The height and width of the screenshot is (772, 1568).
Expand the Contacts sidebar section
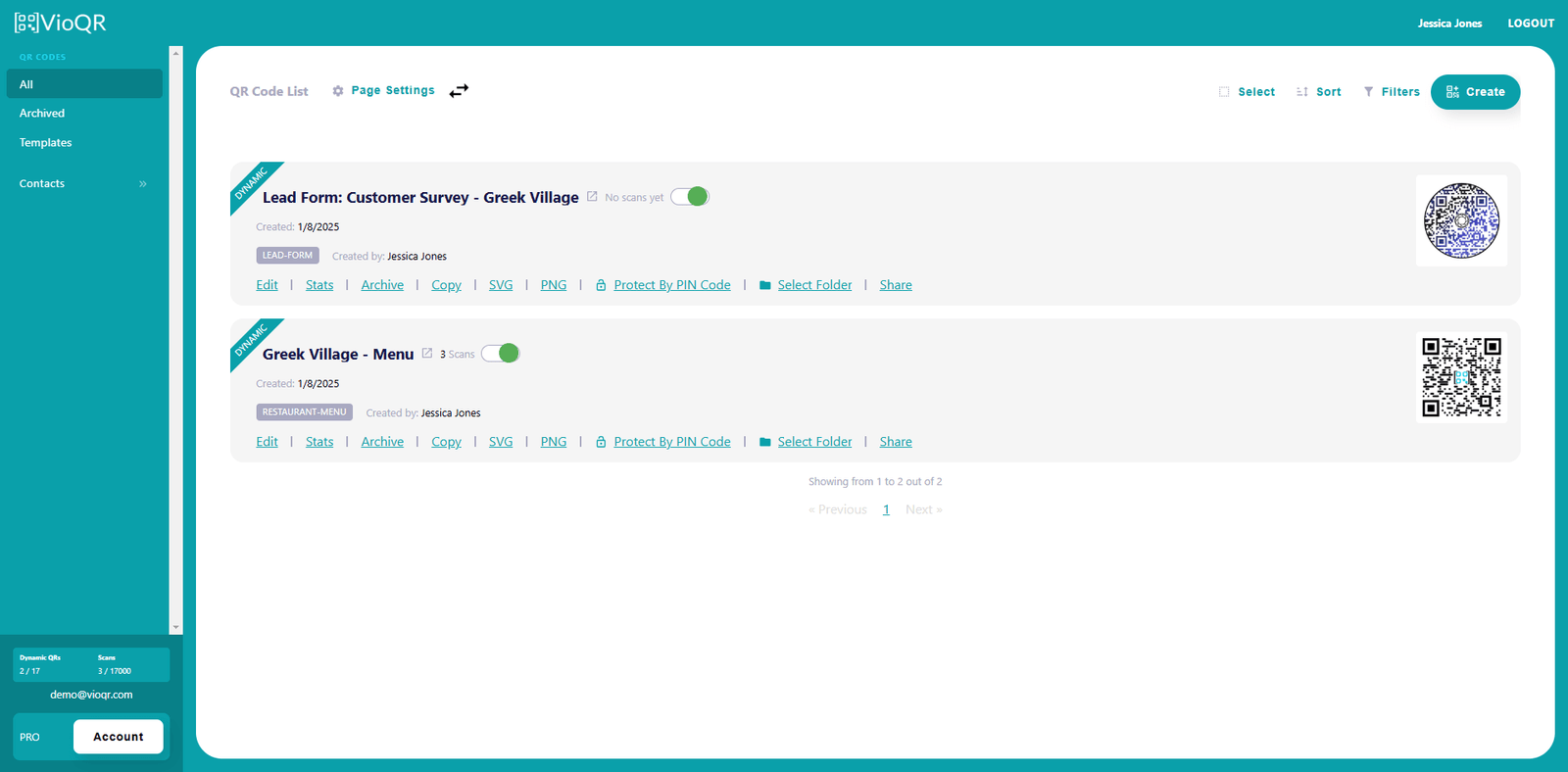[84, 183]
